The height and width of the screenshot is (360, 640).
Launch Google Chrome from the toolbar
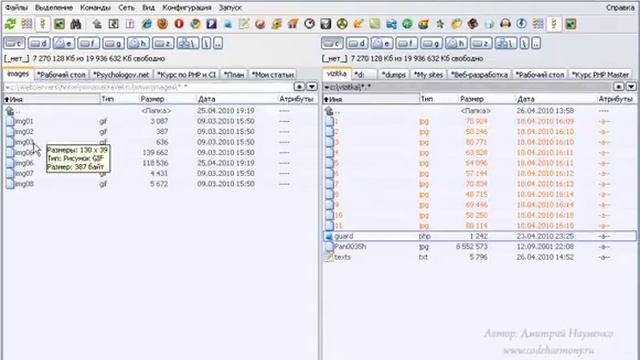pos(196,24)
